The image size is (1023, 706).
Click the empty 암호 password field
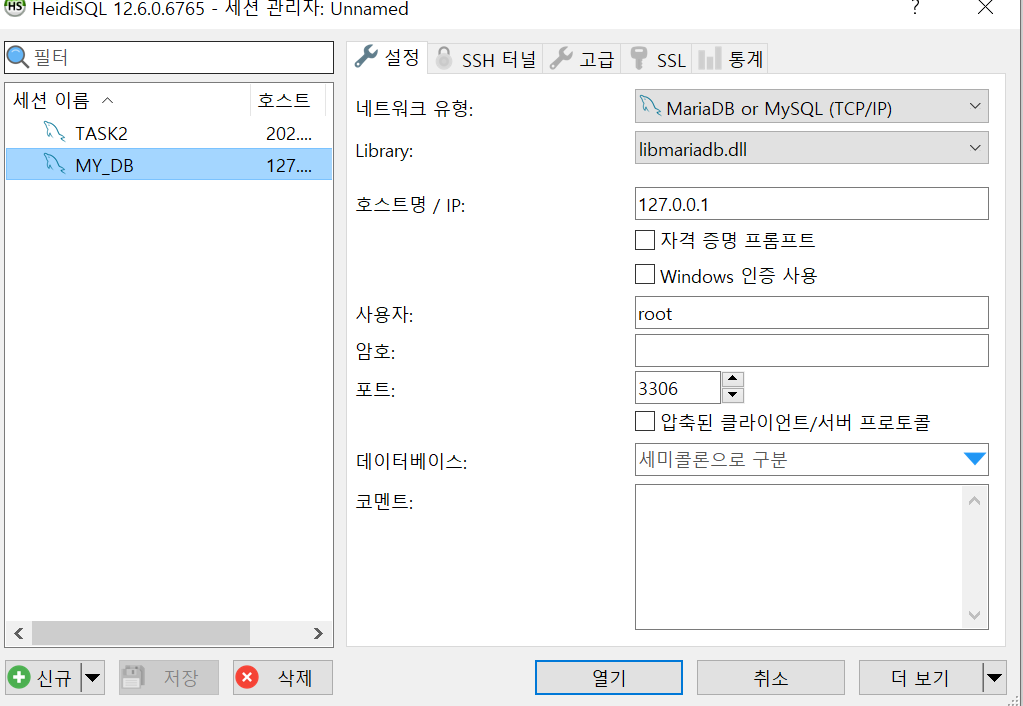812,351
